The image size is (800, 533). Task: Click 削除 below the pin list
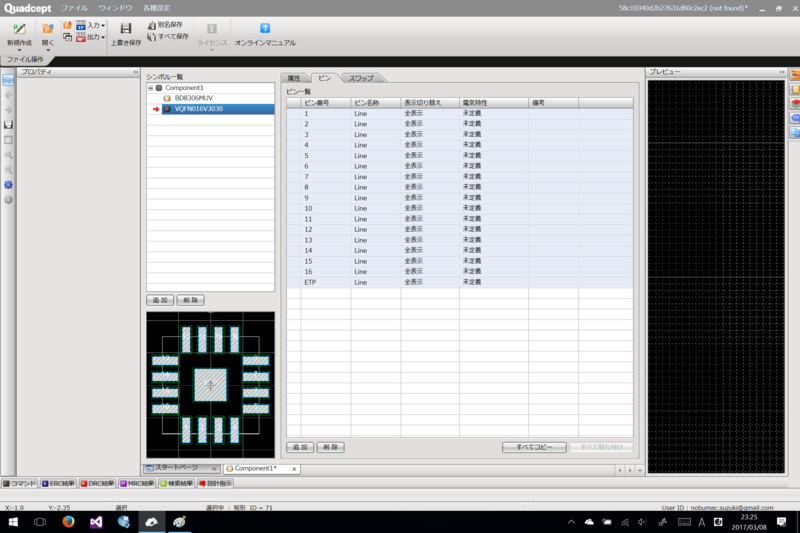[331, 447]
